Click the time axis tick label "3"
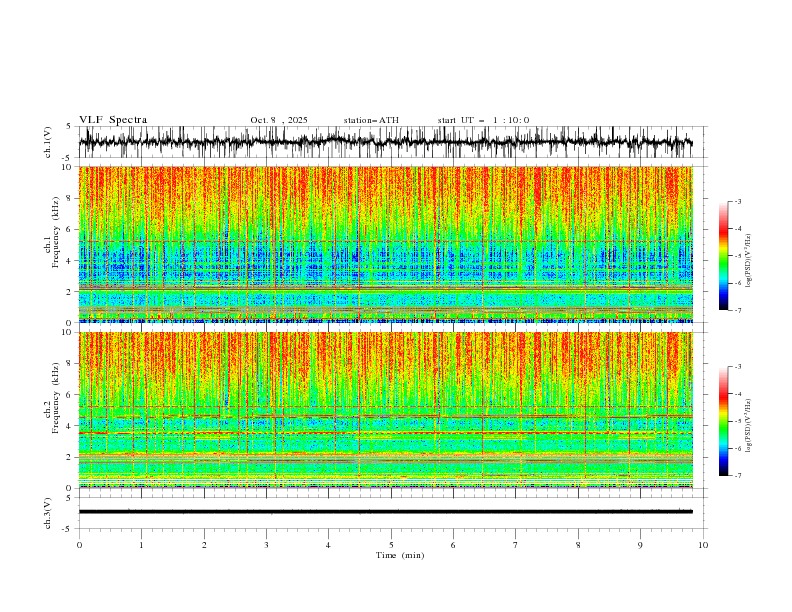Viewport: 792px width, 612px height. (266, 545)
